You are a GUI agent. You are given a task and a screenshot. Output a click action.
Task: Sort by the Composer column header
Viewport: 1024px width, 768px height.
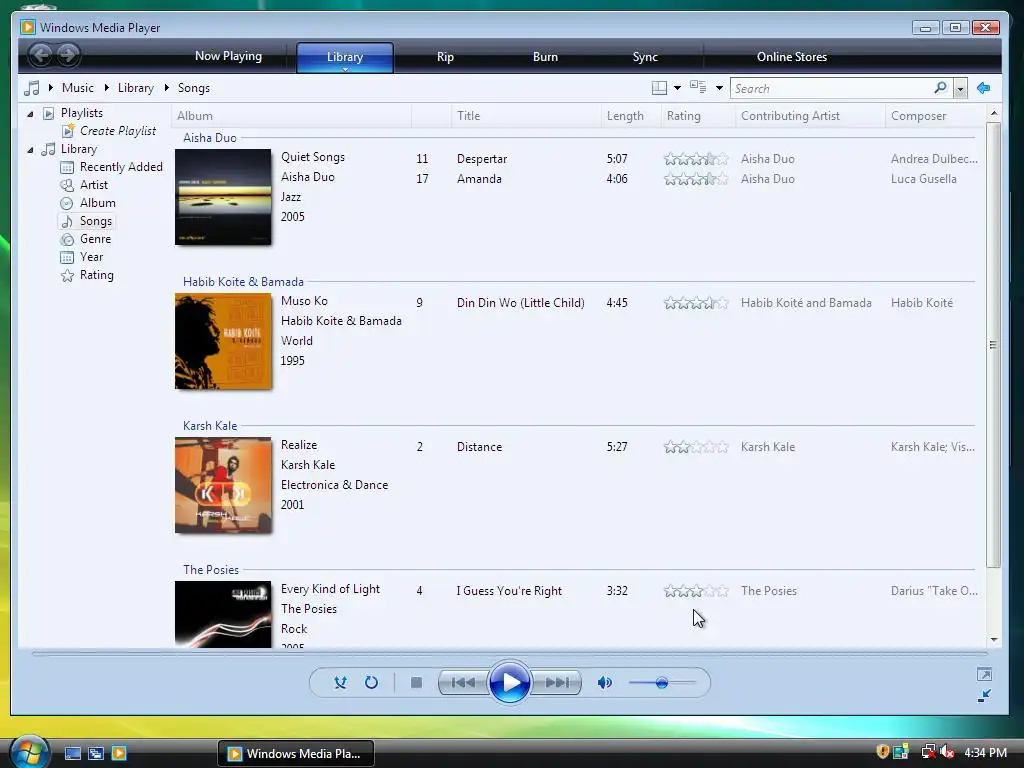pyautogui.click(x=935, y=116)
